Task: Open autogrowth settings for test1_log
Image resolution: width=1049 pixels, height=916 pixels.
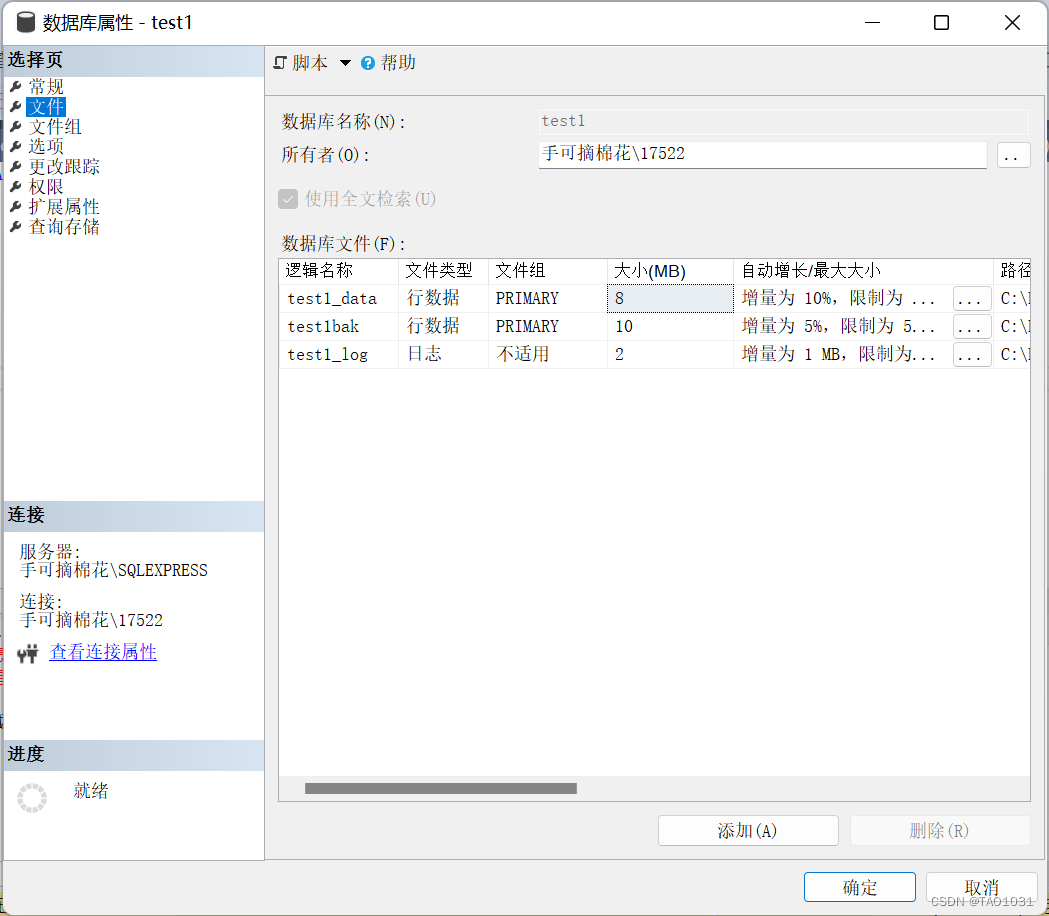Action: [971, 355]
